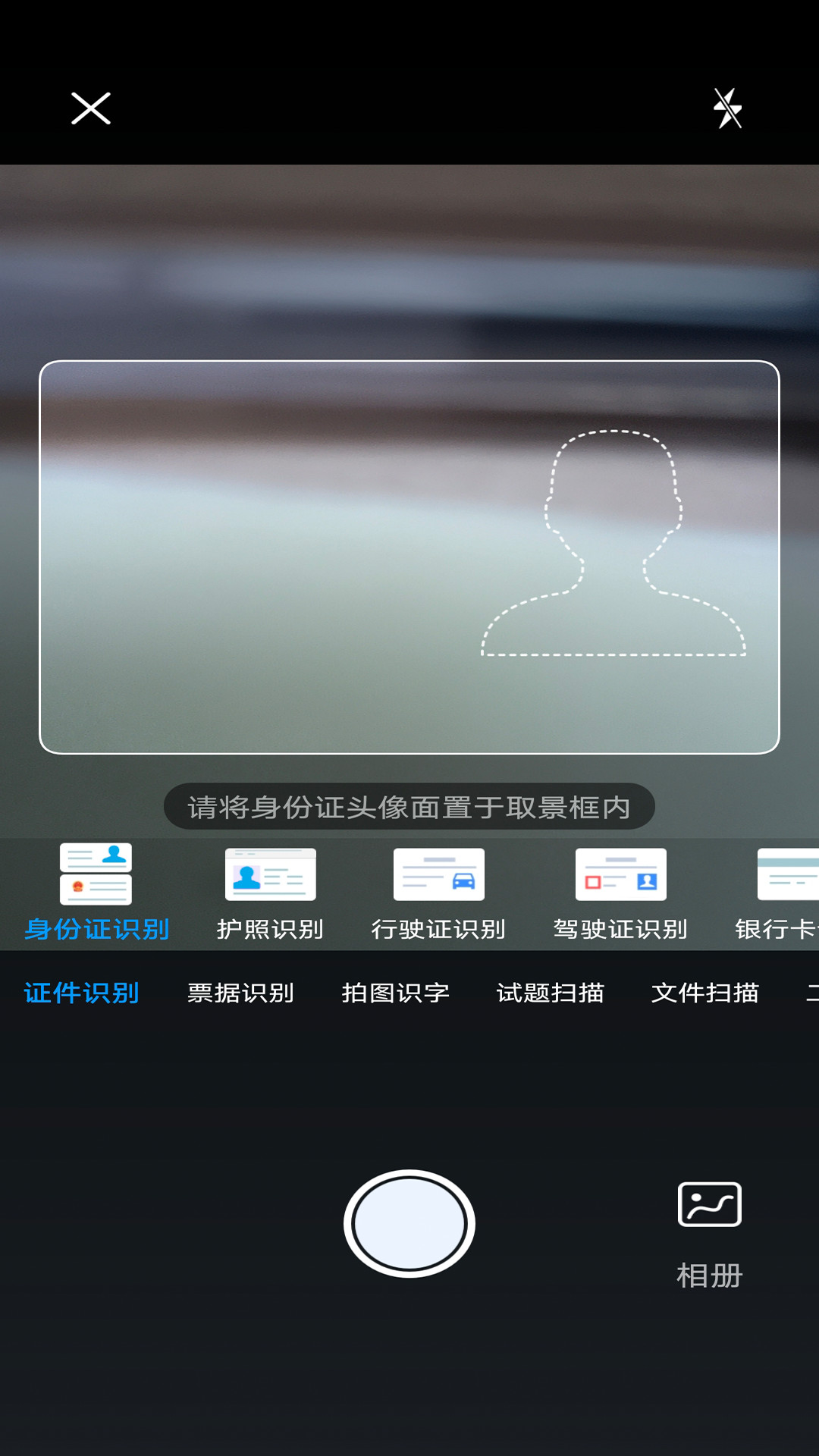The image size is (819, 1456).
Task: Select the driver's license recognition icon
Action: pos(620,874)
